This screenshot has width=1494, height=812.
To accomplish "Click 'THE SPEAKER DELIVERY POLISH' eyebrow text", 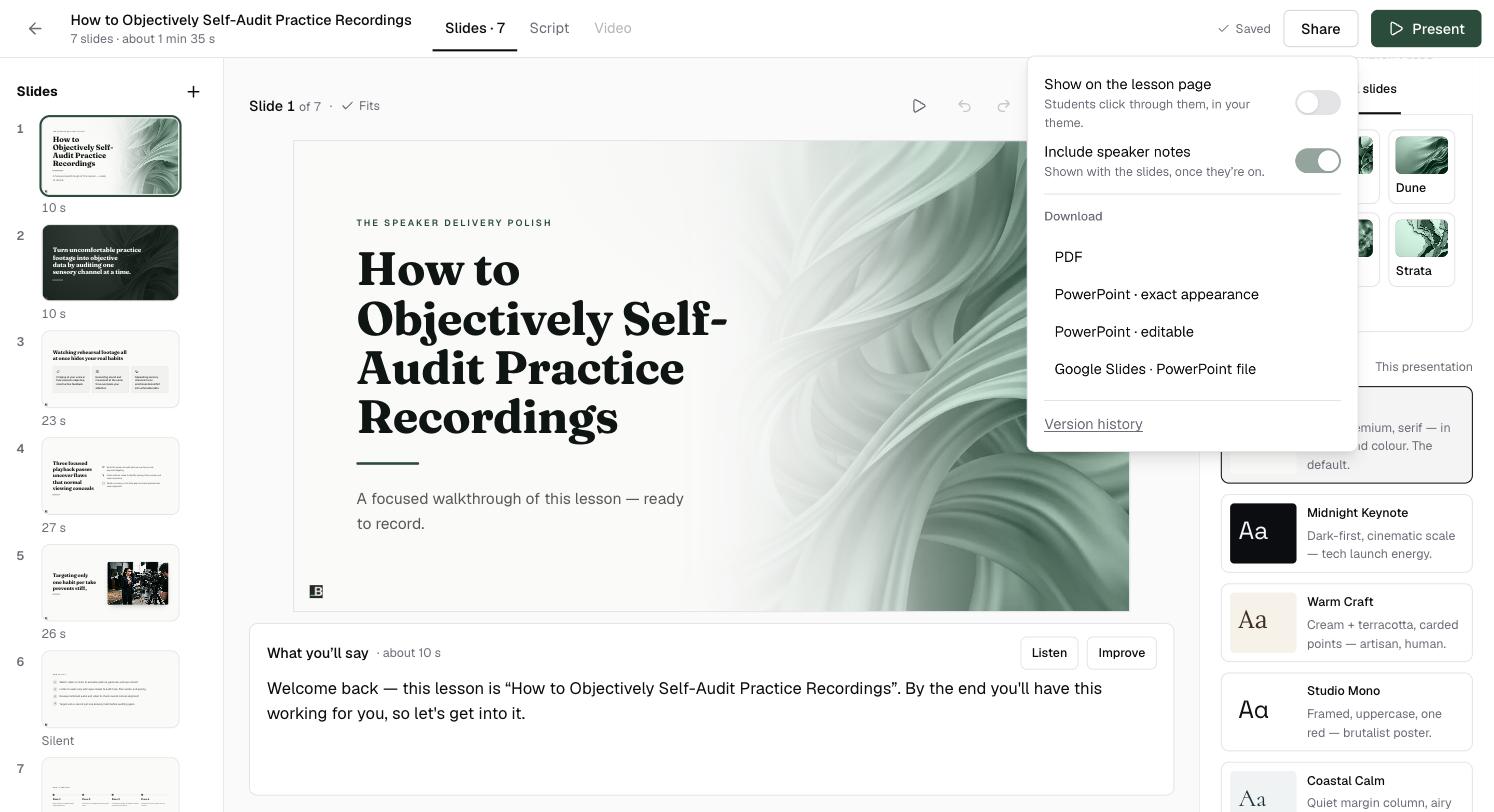I will 454,223.
